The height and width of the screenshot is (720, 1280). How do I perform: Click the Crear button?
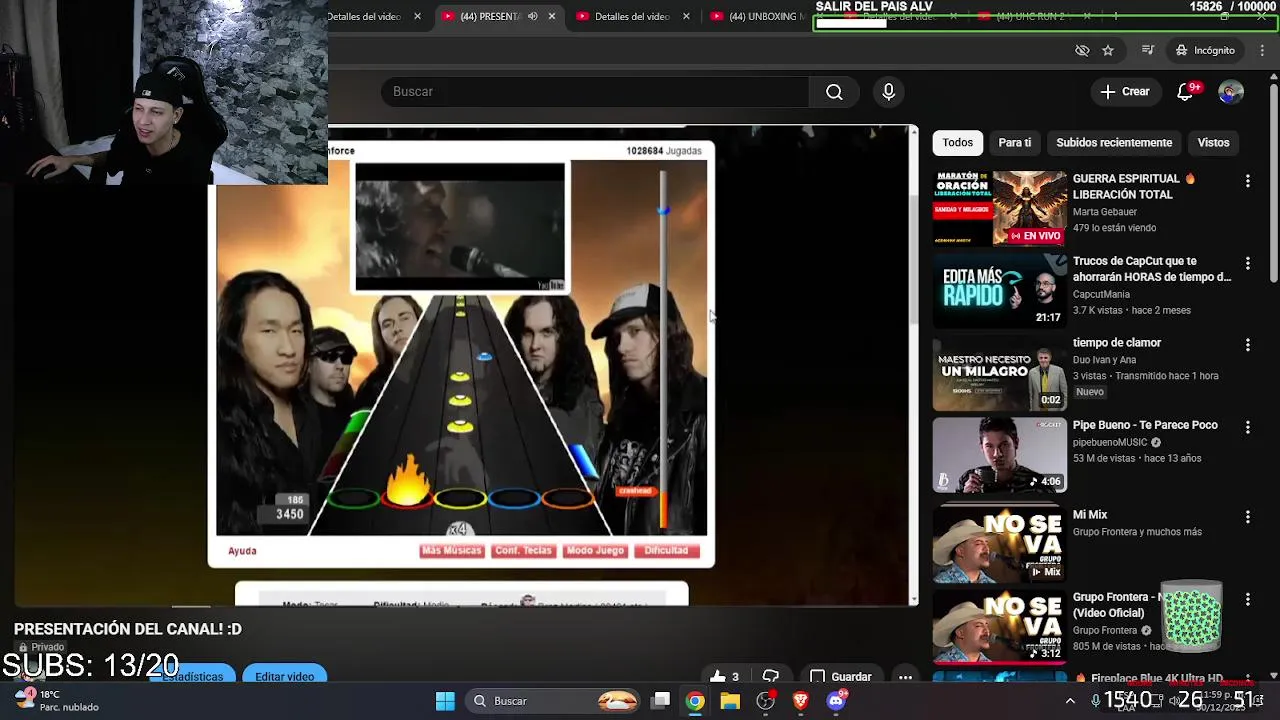(1125, 92)
